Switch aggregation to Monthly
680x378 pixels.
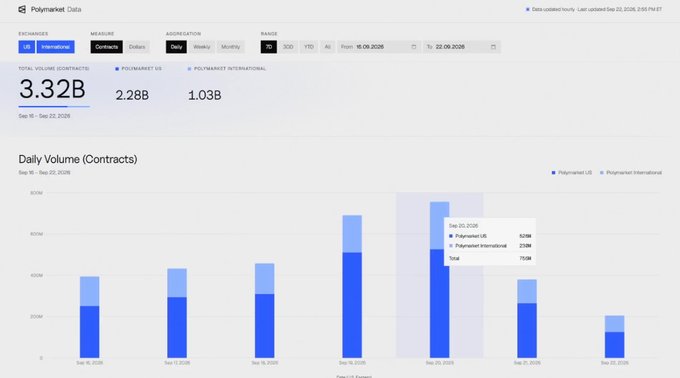230,47
